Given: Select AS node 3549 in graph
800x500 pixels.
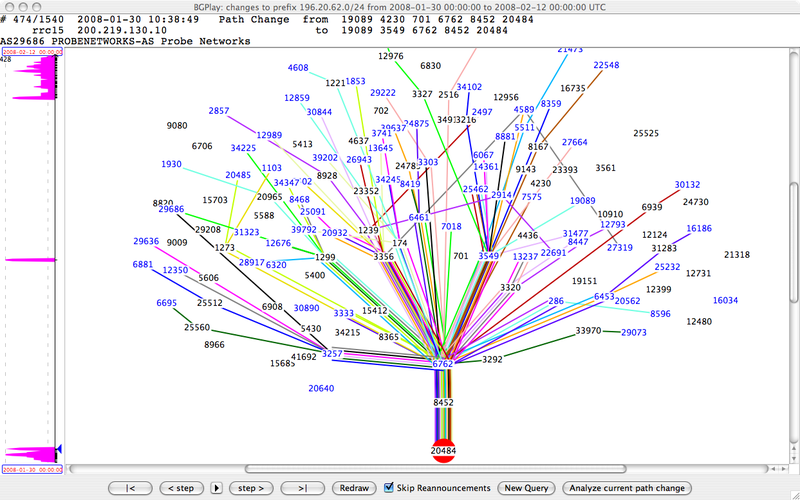Looking at the screenshot, I should [x=488, y=256].
